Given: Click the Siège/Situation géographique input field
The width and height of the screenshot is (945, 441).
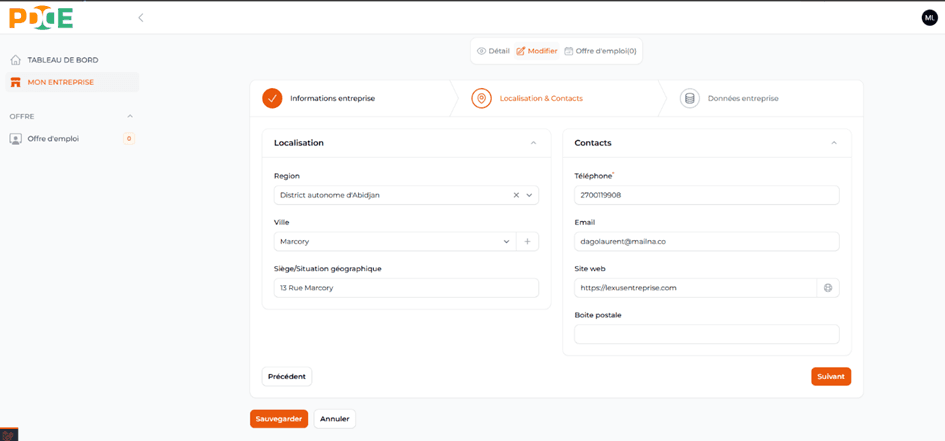Looking at the screenshot, I should click(x=406, y=288).
